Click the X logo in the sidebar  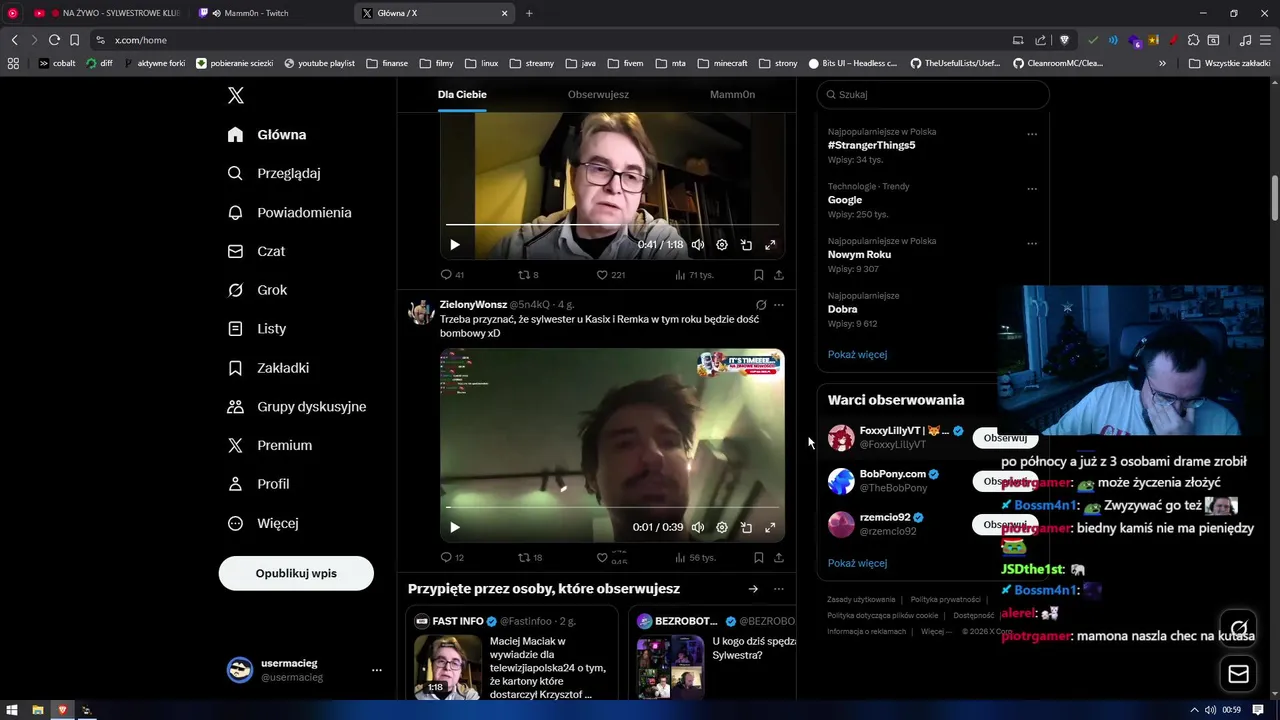tap(236, 95)
